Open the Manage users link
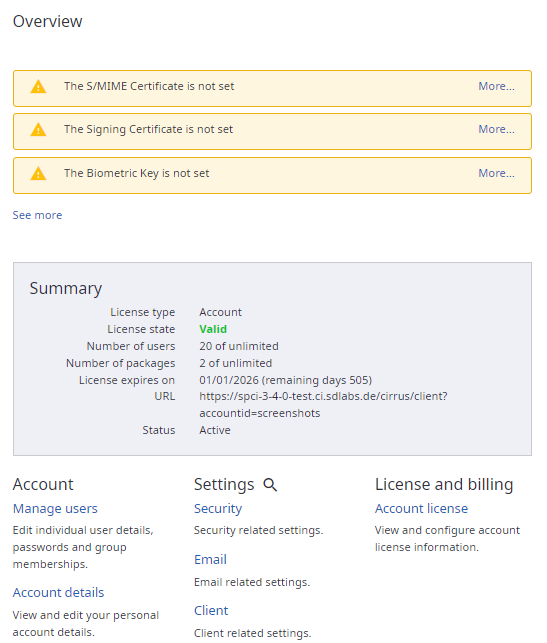This screenshot has width=547, height=643. coord(55,509)
